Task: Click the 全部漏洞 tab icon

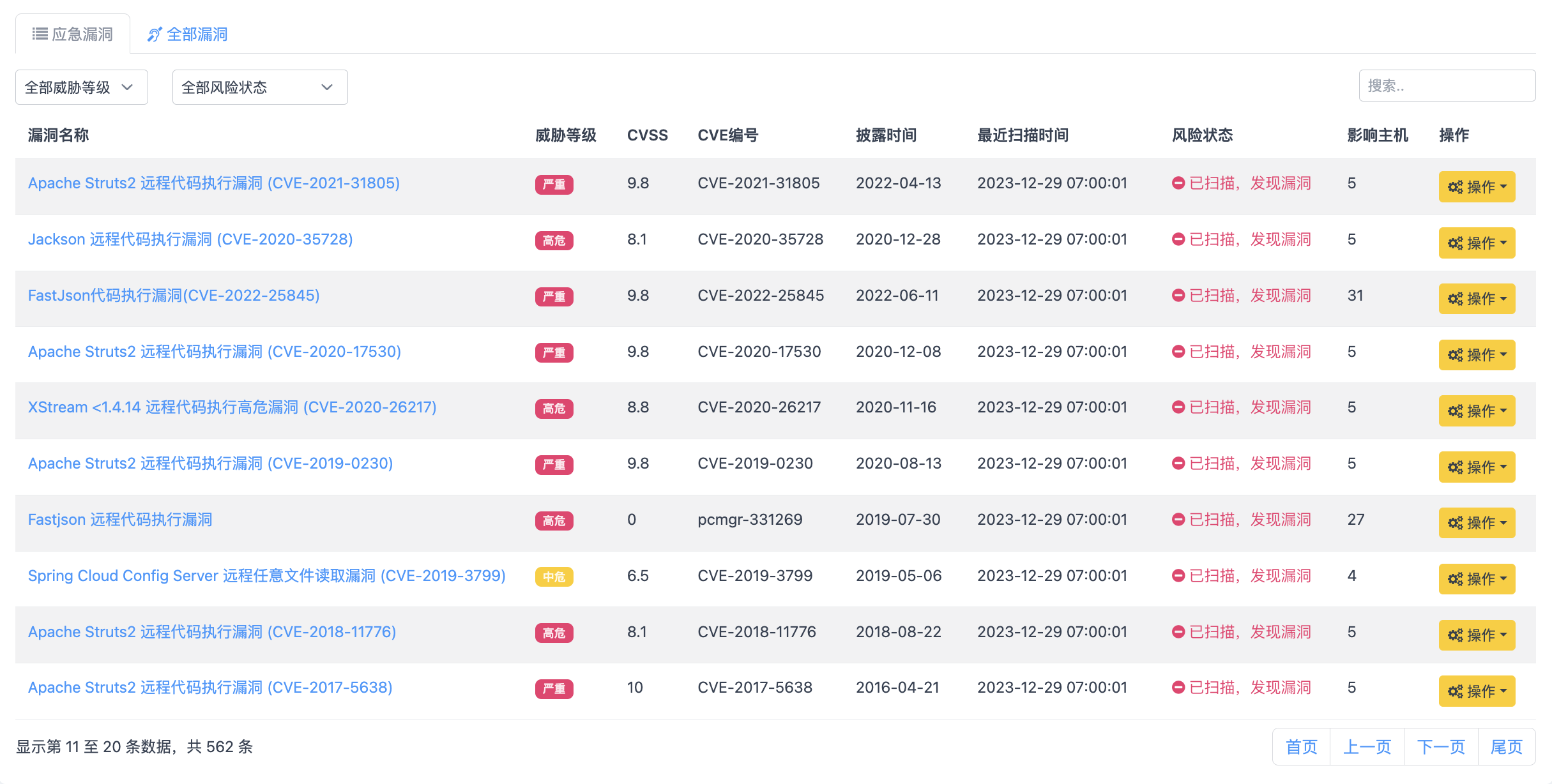Action: coord(154,34)
